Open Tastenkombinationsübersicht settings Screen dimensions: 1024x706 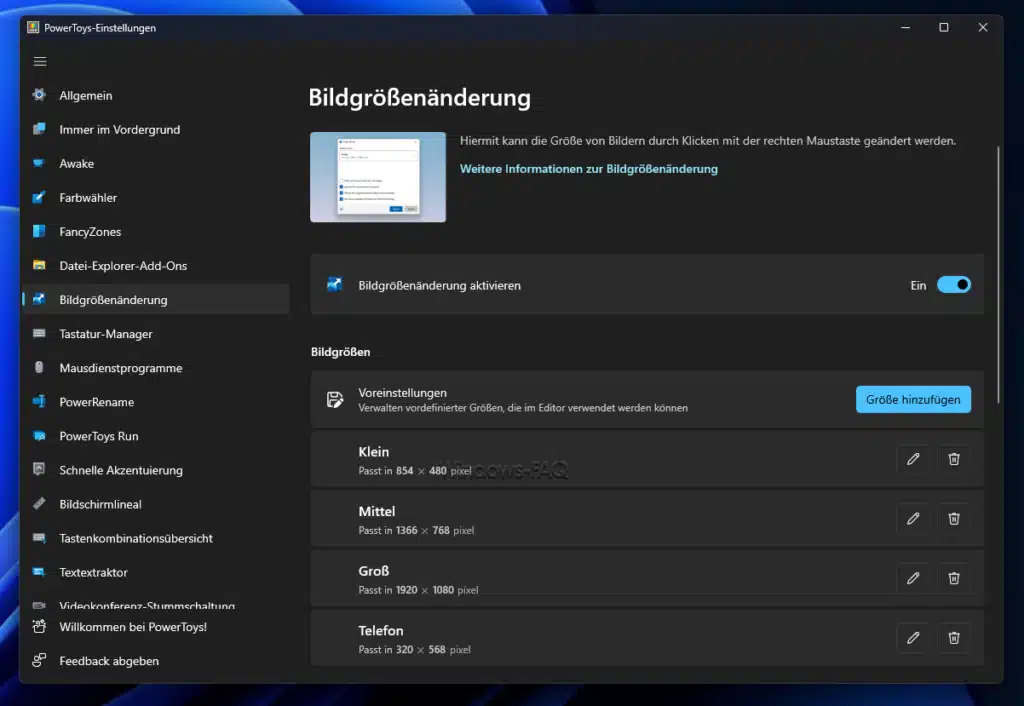point(156,538)
